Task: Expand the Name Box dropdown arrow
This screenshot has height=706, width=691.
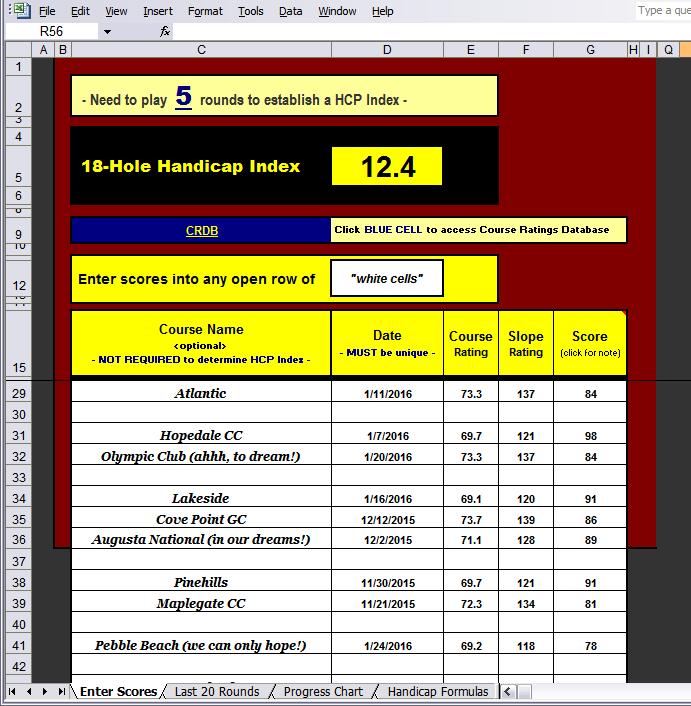Action: pyautogui.click(x=107, y=32)
